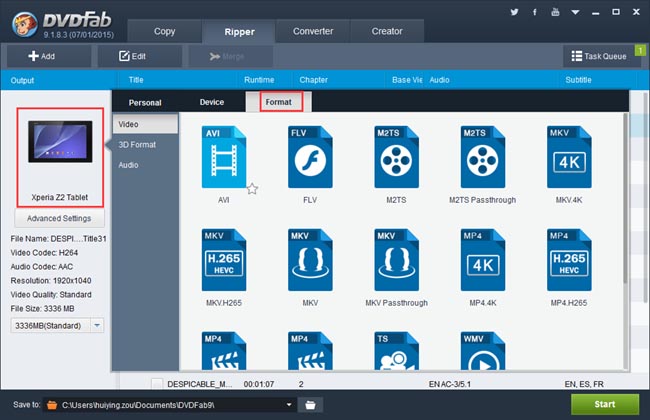Click the EN AC-3/5.1 audio value
Image resolution: width=650 pixels, height=420 pixels.
pyautogui.click(x=450, y=384)
